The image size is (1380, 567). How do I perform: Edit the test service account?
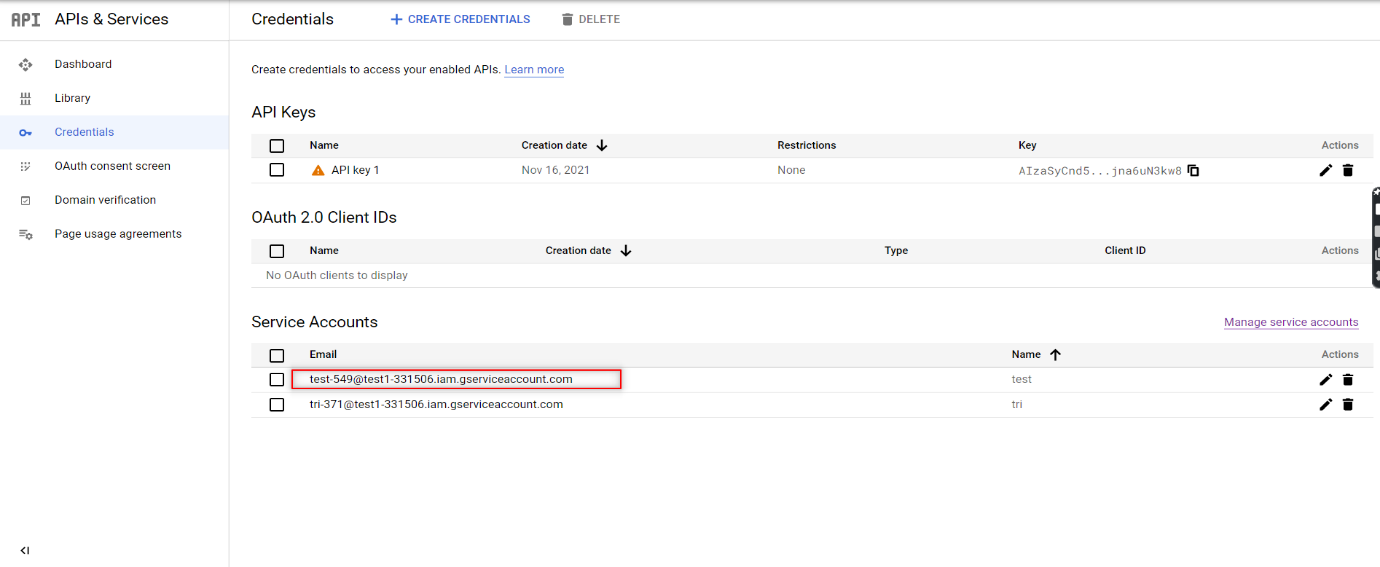coord(1326,380)
